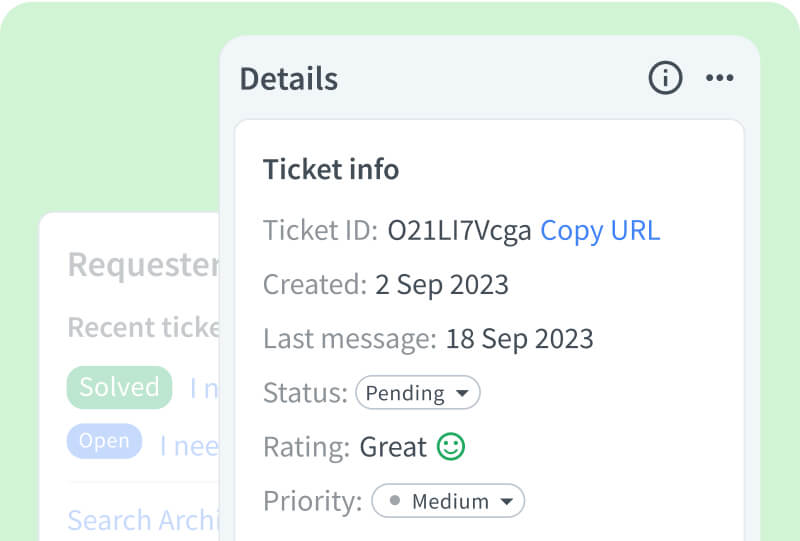Open the Status dropdown showing Pending

417,393
